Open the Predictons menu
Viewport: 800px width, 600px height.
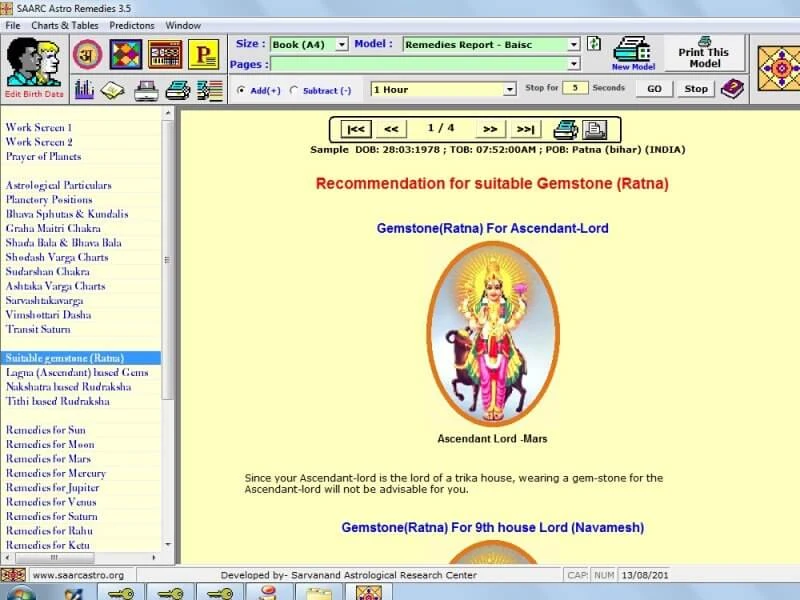coord(132,26)
